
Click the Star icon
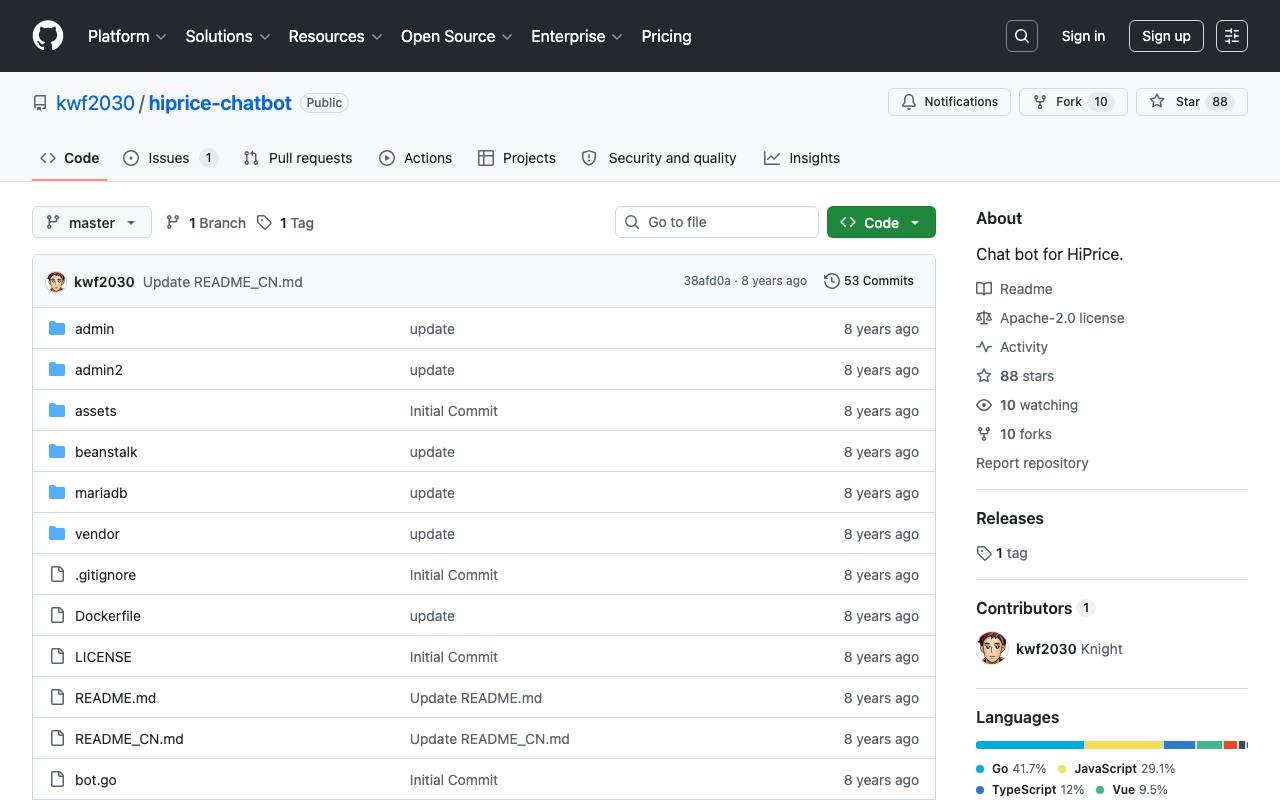coord(1157,102)
